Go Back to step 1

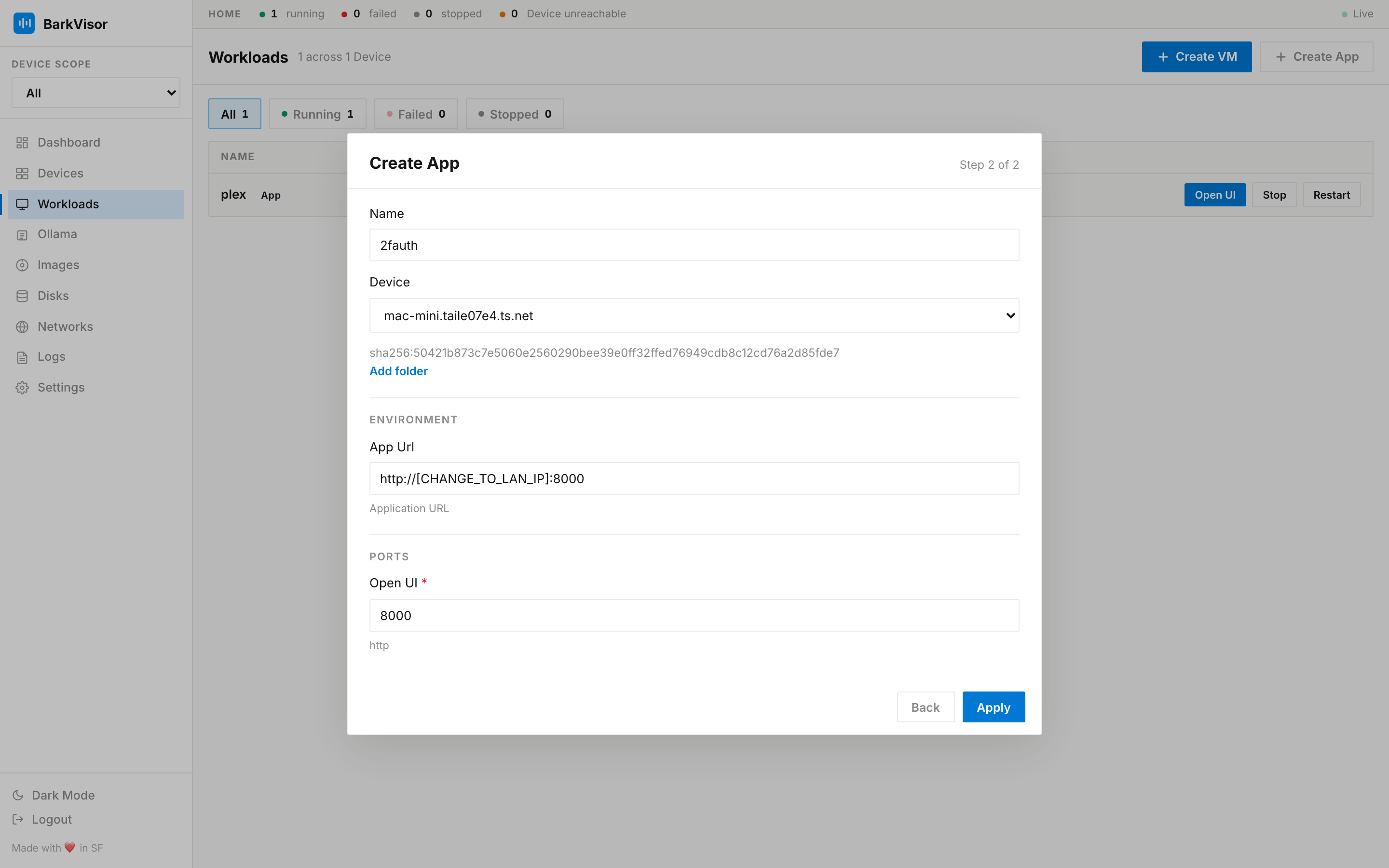tap(925, 706)
